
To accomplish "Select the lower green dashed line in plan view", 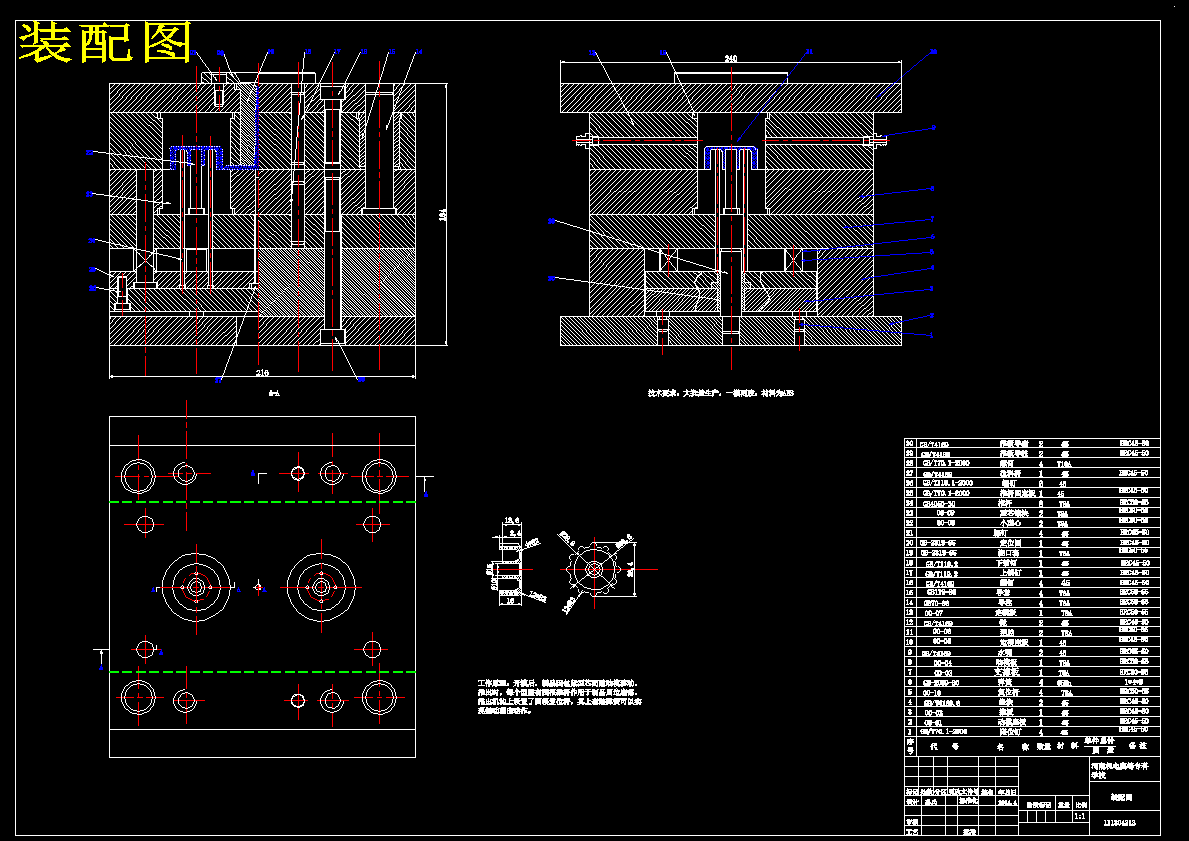I will point(262,672).
